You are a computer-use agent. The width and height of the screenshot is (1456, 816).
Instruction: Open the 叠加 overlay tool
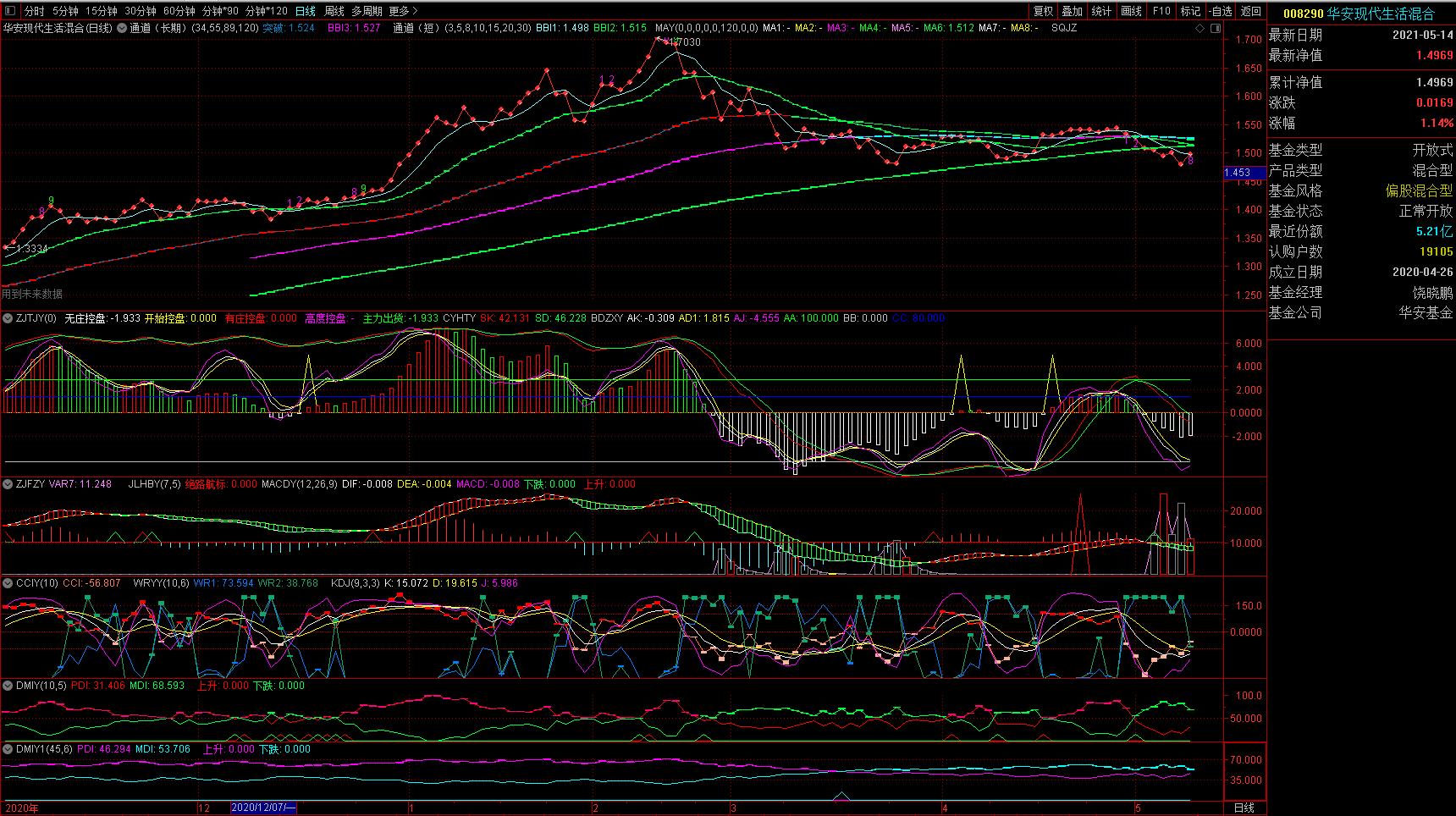pyautogui.click(x=1072, y=11)
